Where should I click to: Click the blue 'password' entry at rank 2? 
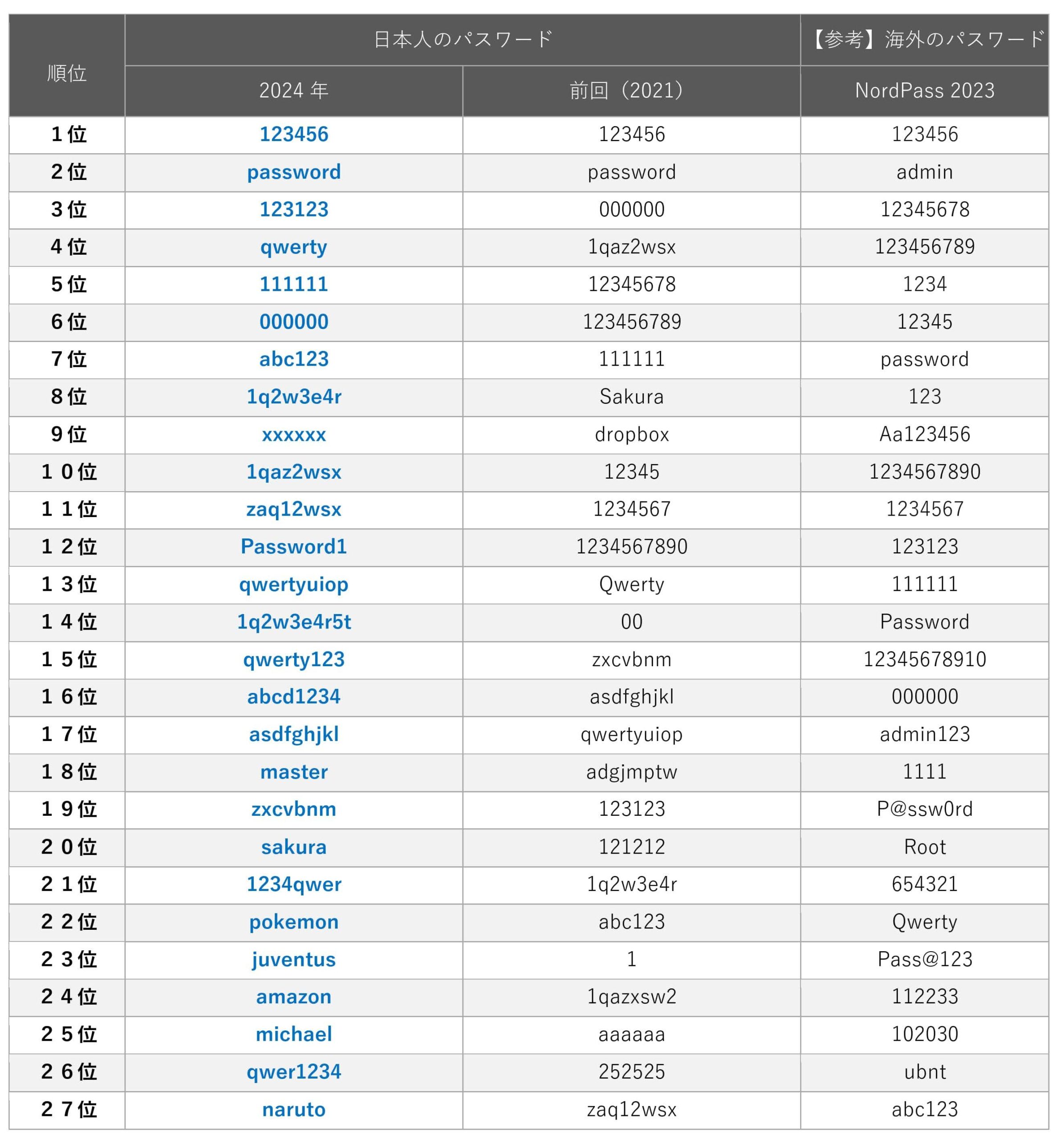point(293,172)
